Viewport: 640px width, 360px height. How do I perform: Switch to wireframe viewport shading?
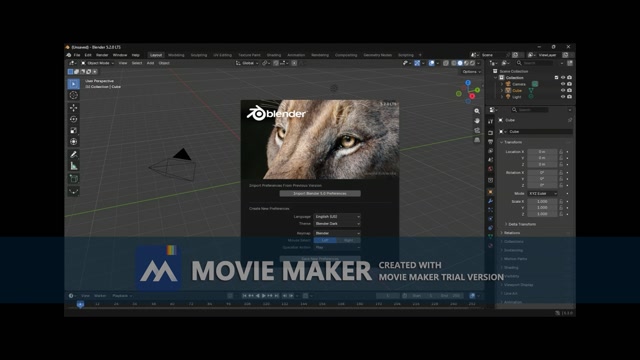click(454, 63)
